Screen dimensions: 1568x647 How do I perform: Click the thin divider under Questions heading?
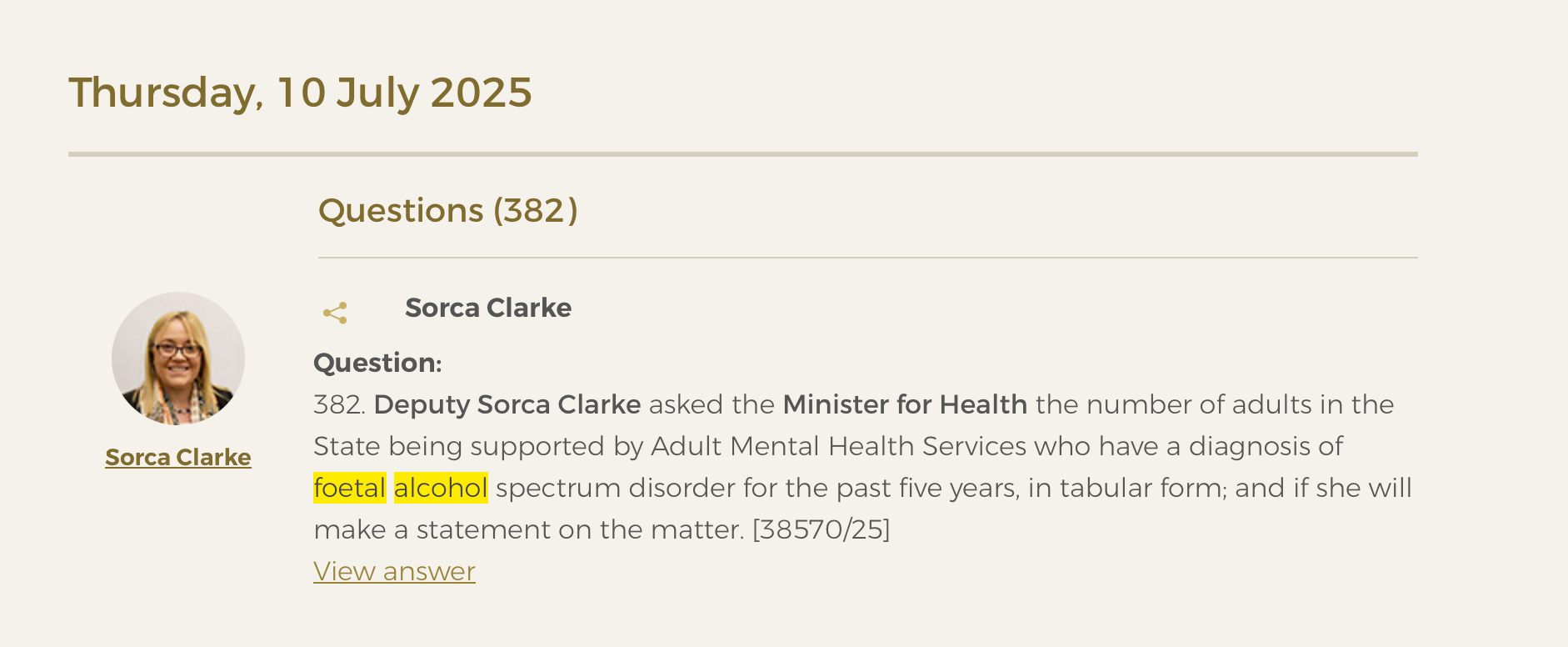868,258
